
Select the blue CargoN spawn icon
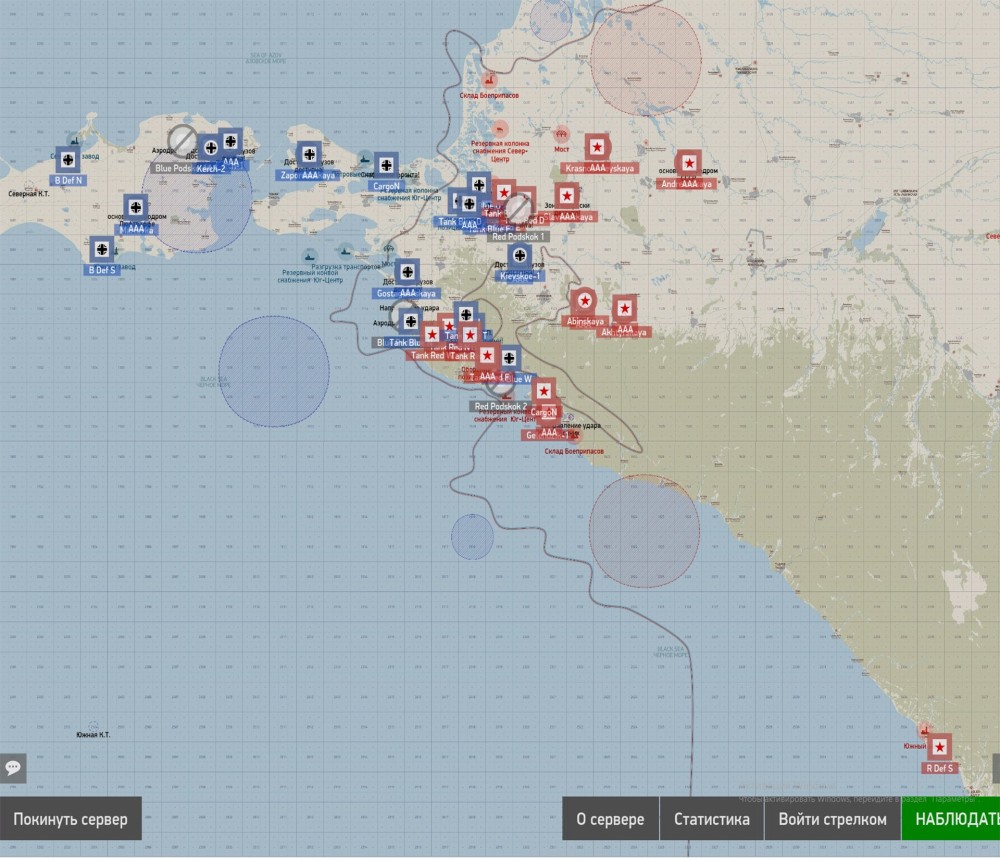(x=386, y=166)
